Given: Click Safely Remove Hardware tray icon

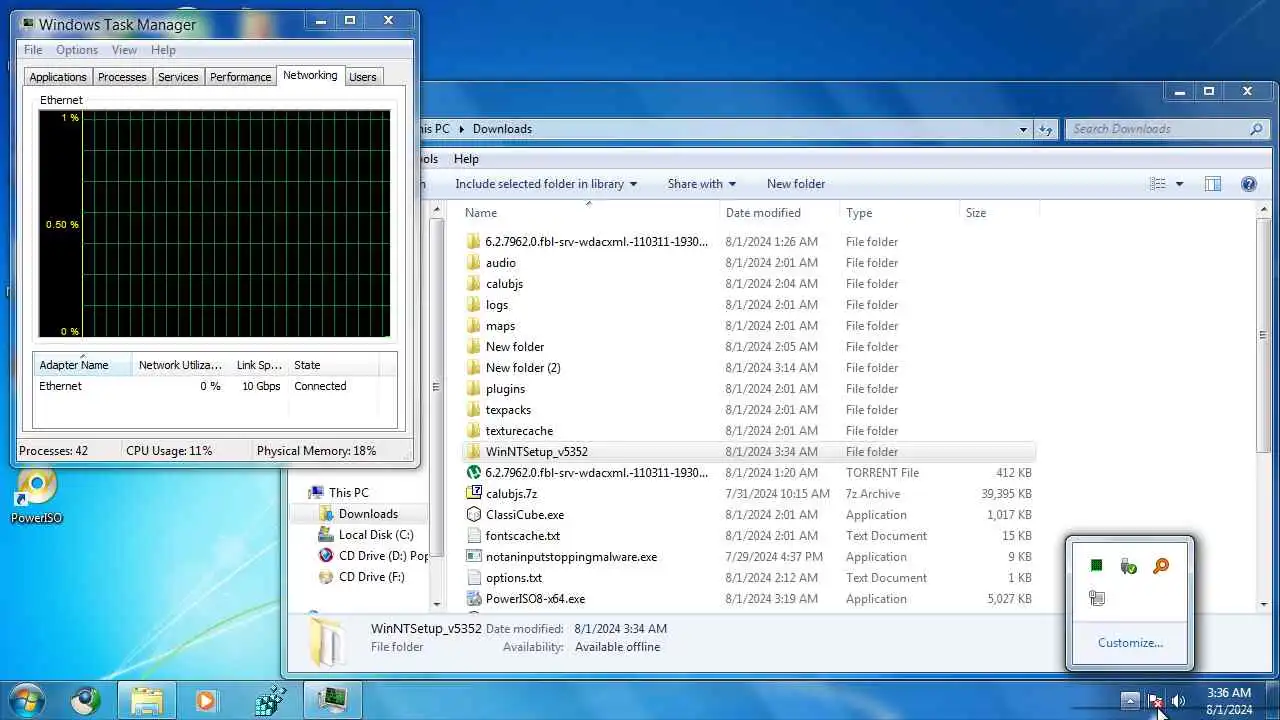Looking at the screenshot, I should pos(1128,567).
